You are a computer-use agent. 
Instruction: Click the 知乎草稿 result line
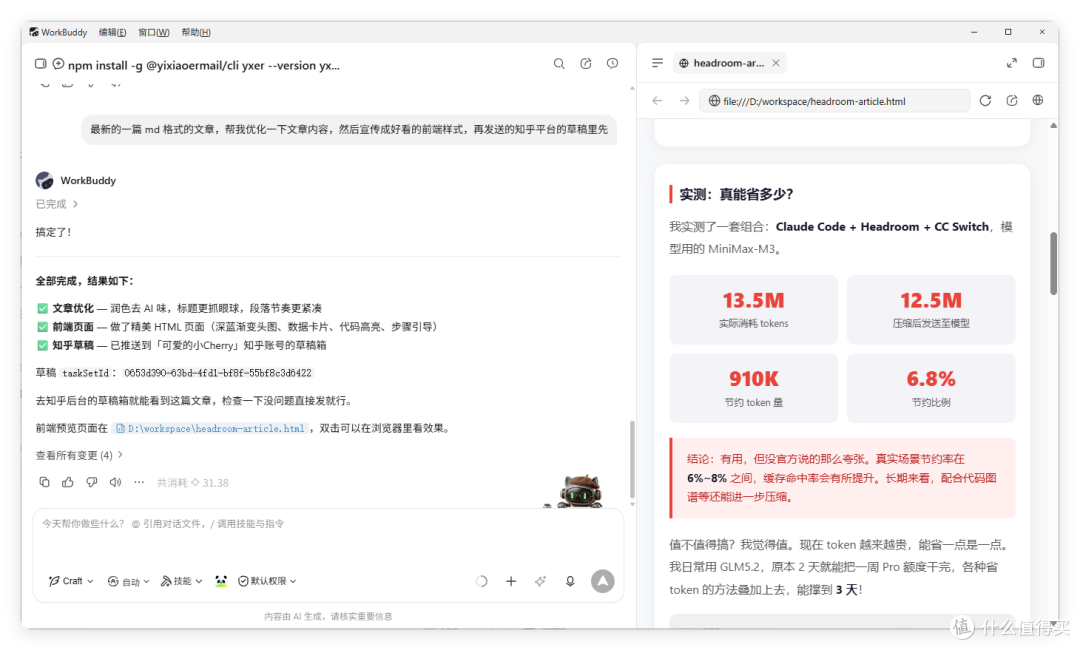click(x=182, y=345)
